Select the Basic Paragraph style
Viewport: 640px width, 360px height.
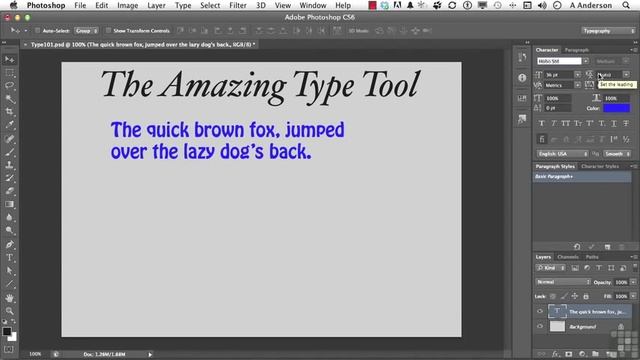pos(582,177)
